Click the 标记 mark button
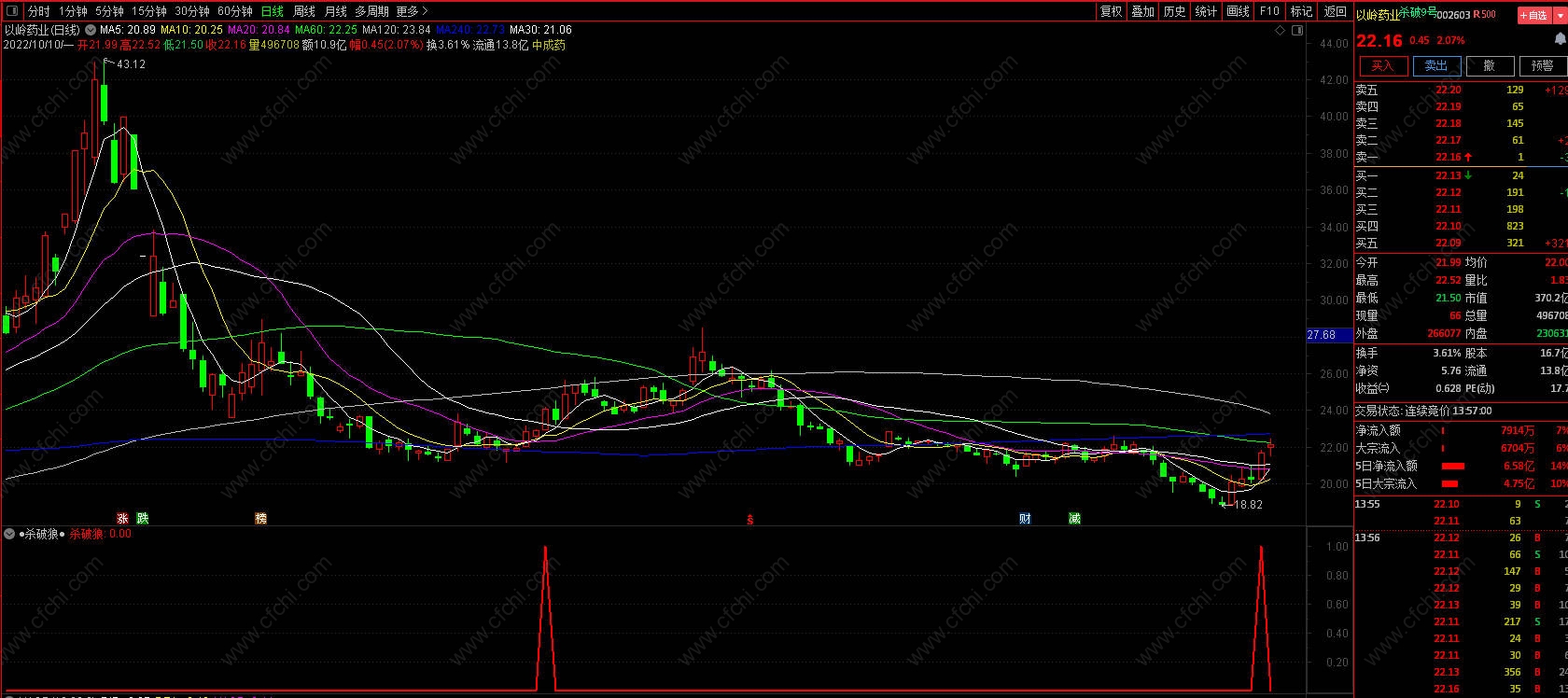 [1301, 11]
